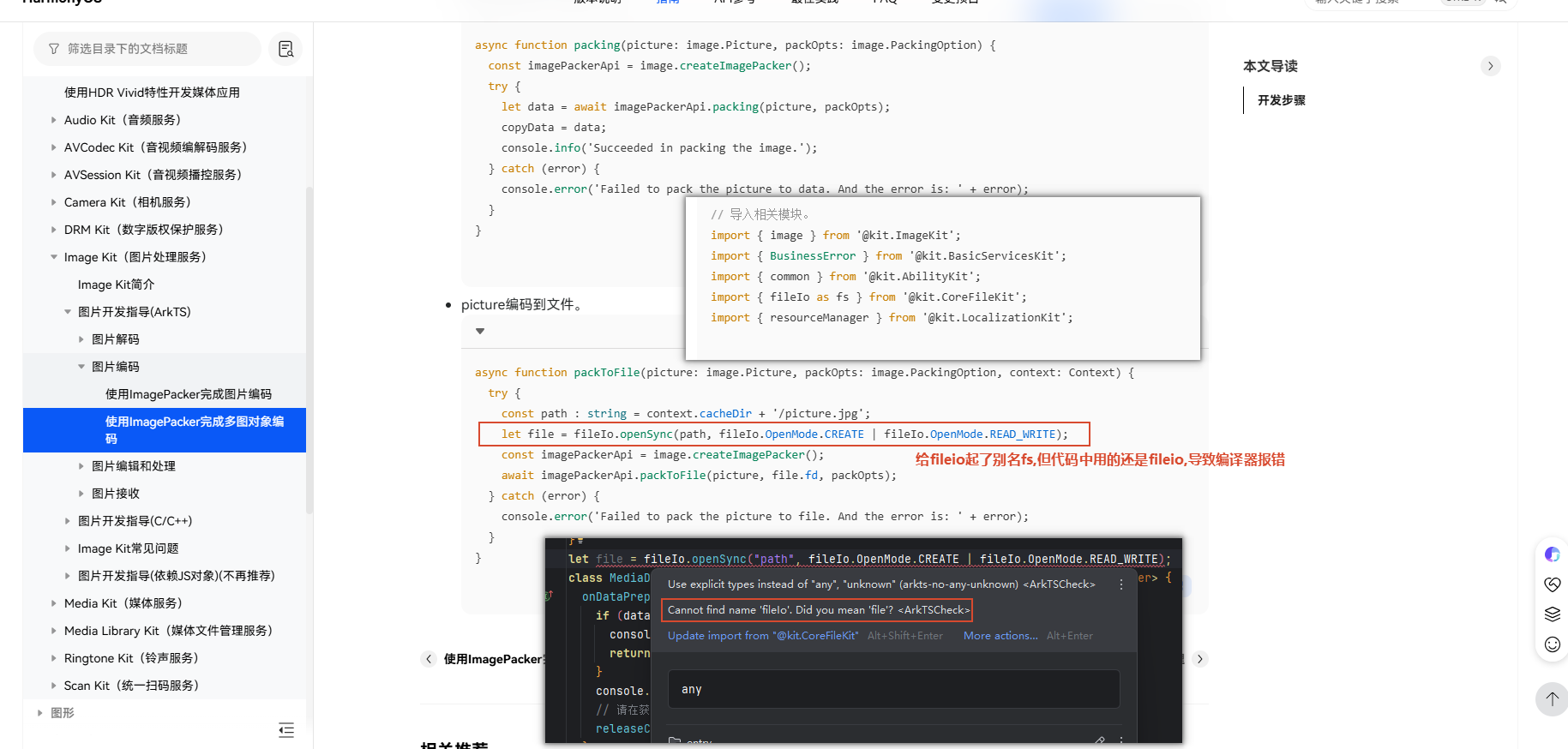This screenshot has width=1568, height=749.
Task: Open 使用ImagePacker完成图片编码 page
Action: coord(189,394)
